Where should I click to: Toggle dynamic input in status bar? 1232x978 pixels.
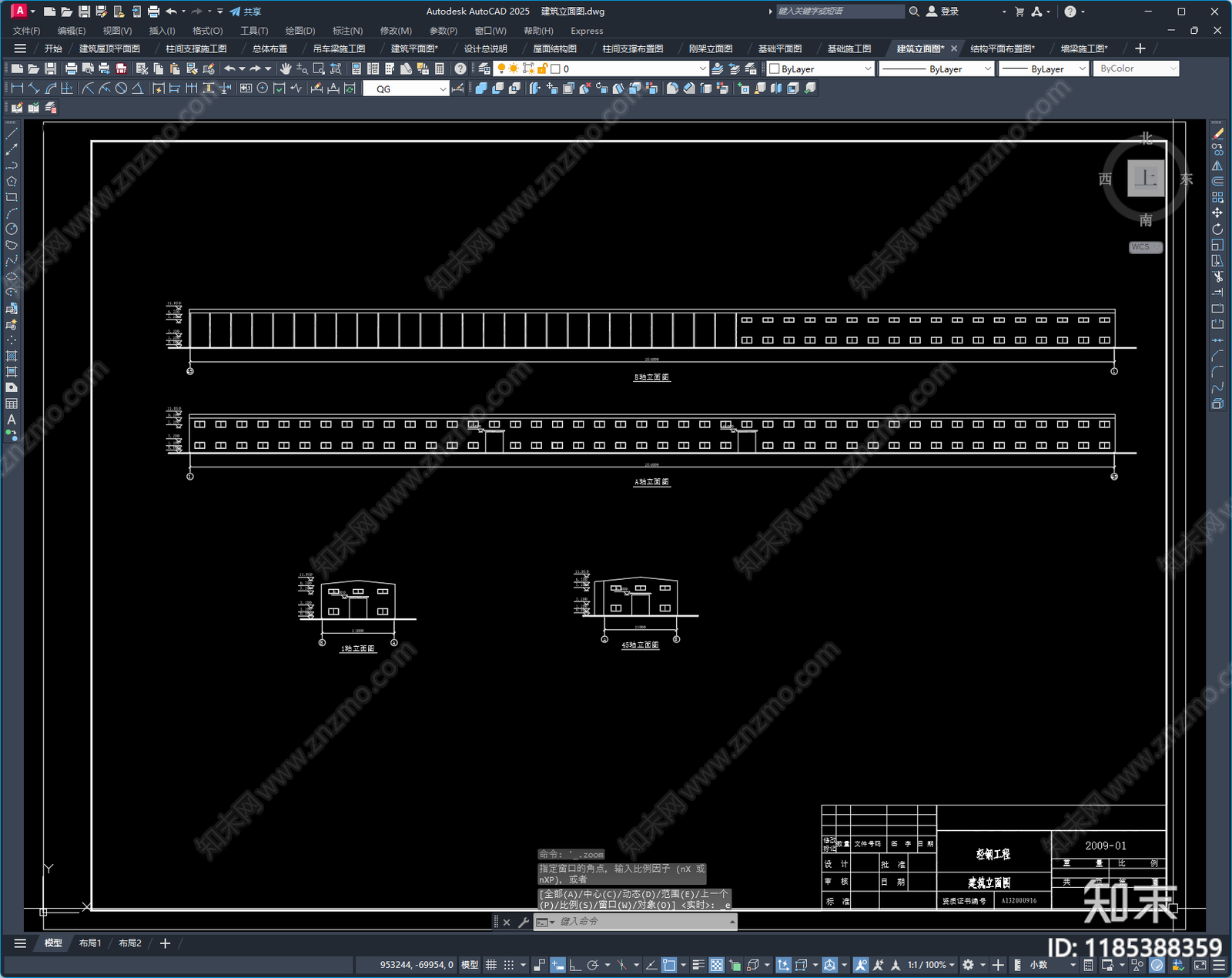557,965
